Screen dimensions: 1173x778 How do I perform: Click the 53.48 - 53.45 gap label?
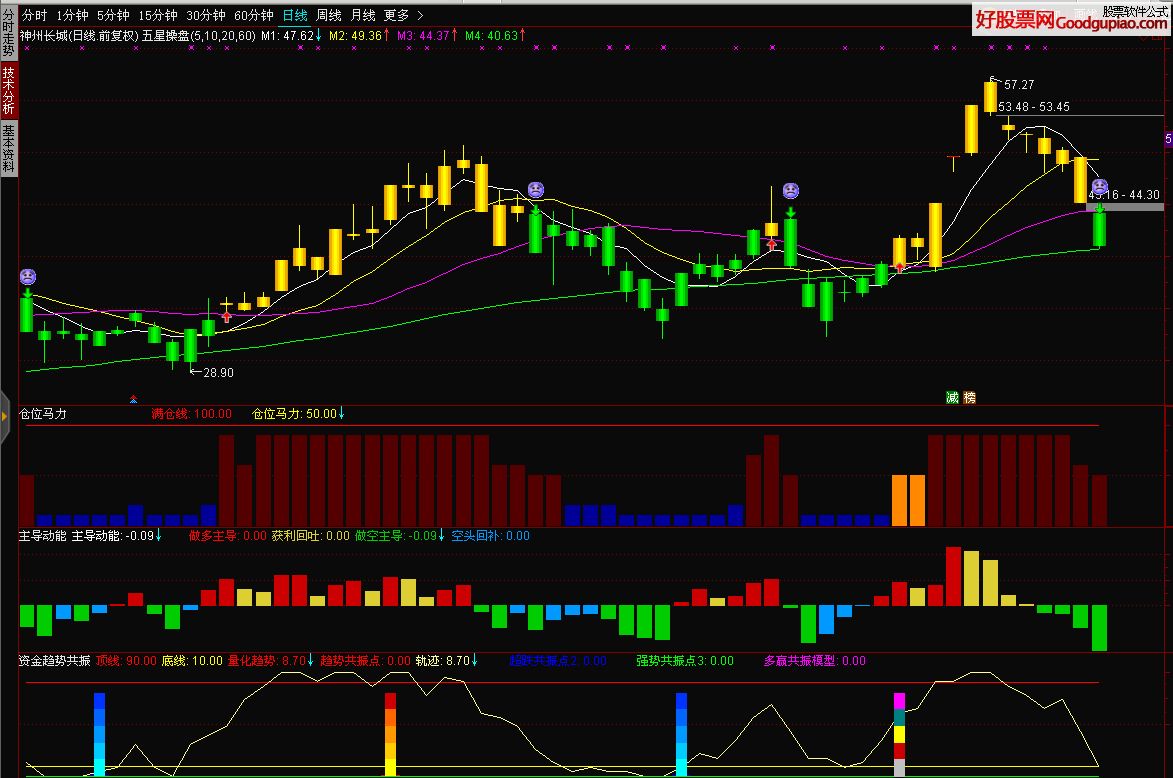tap(1034, 107)
